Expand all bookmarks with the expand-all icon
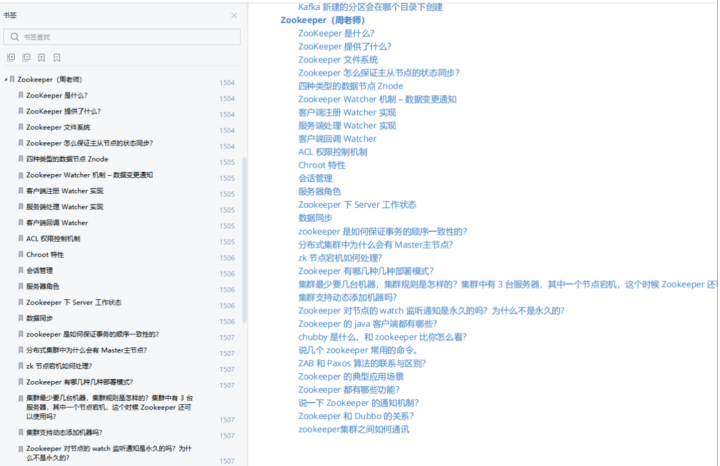This screenshot has width=720, height=466. click(x=11, y=57)
